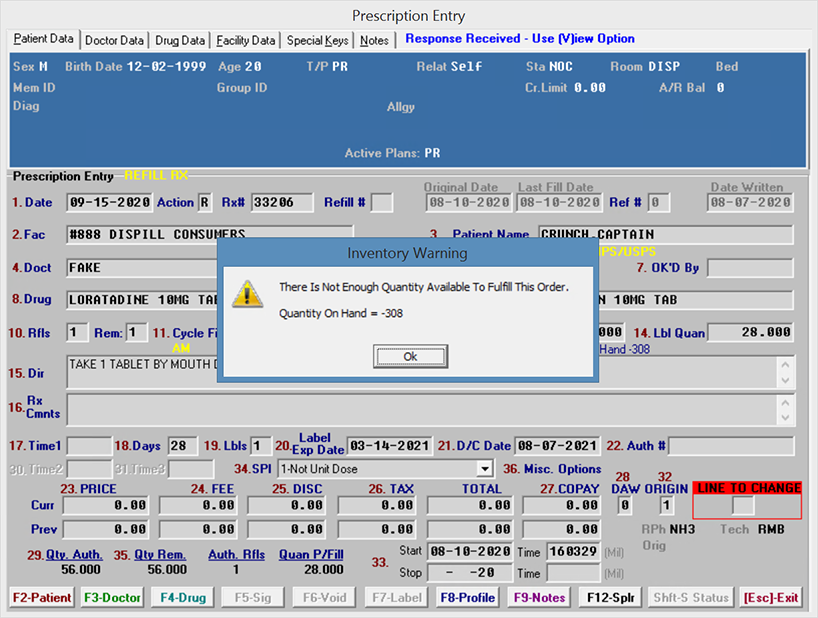The image size is (818, 618).
Task: Expand the SPI Not Unit Dose dropdown
Action: pyautogui.click(x=485, y=468)
